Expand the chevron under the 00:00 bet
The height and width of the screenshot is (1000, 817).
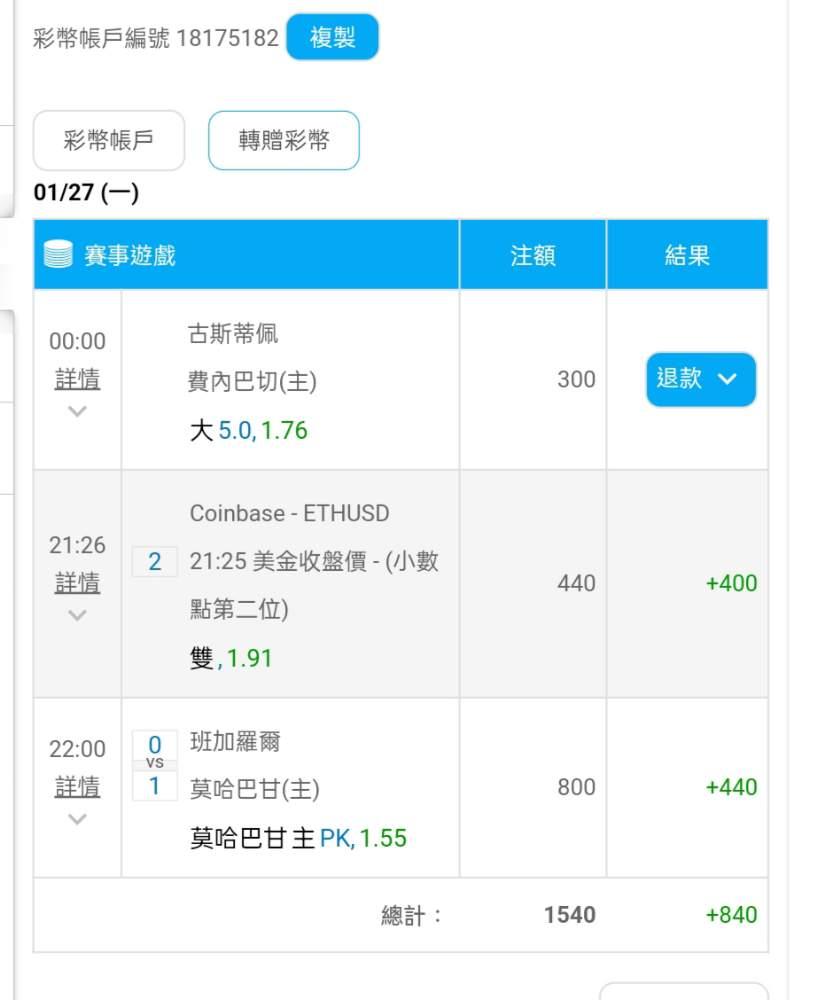pos(77,411)
